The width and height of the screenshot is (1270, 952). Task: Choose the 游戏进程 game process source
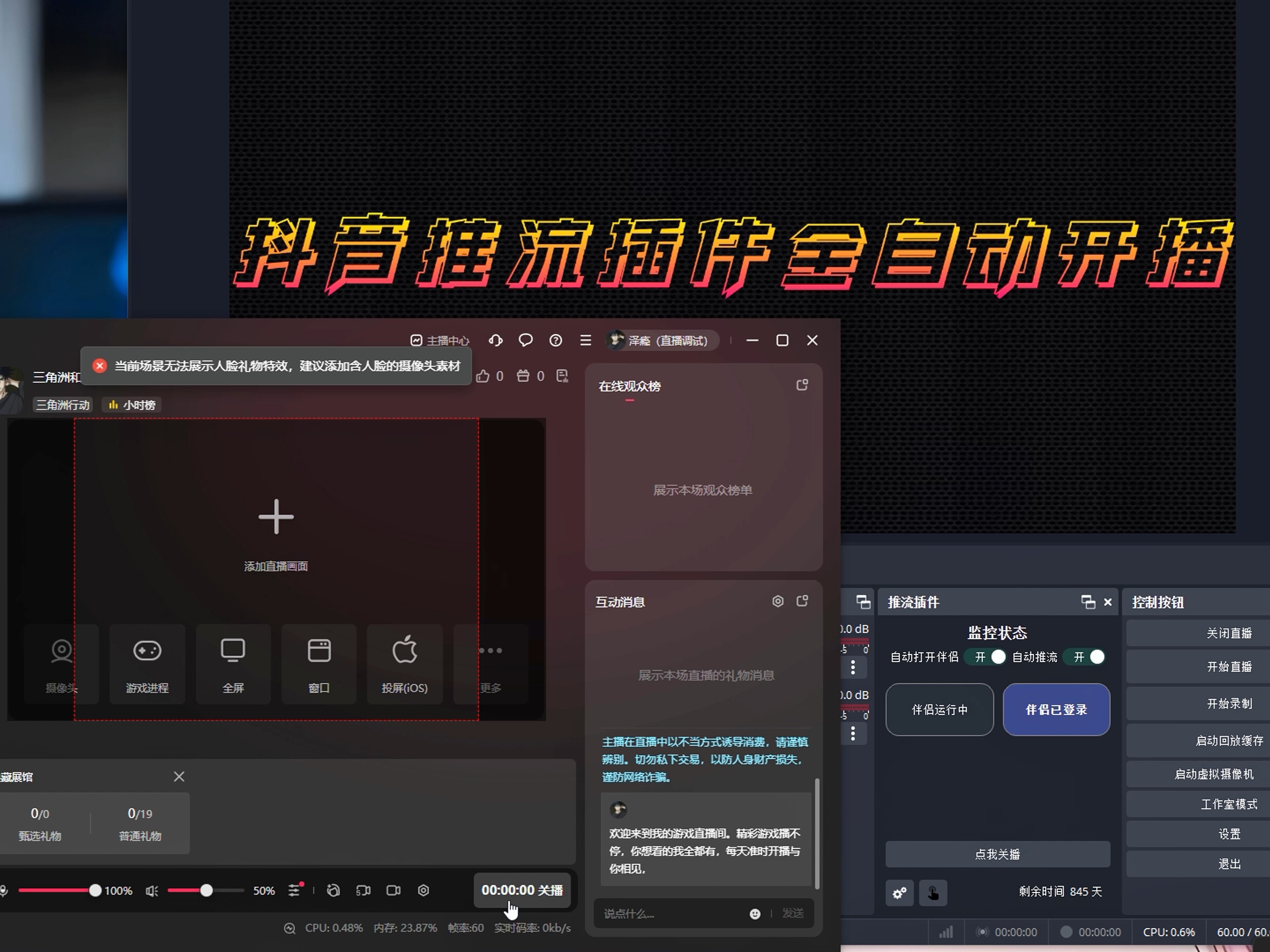tap(147, 664)
